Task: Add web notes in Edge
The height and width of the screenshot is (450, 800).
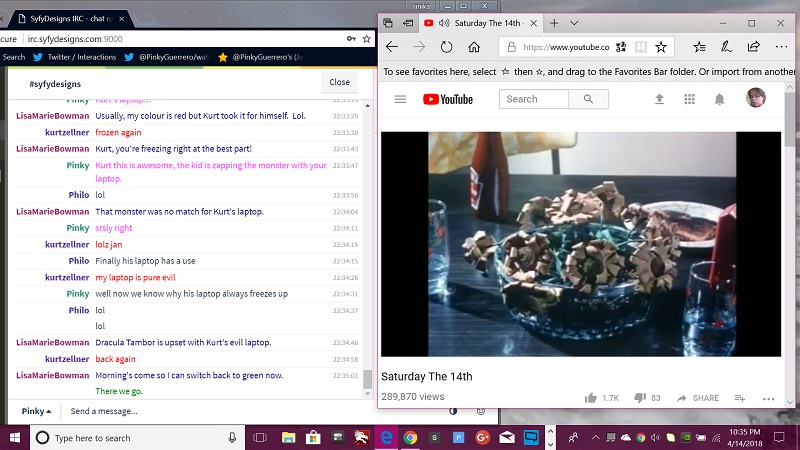Action: pos(726,47)
